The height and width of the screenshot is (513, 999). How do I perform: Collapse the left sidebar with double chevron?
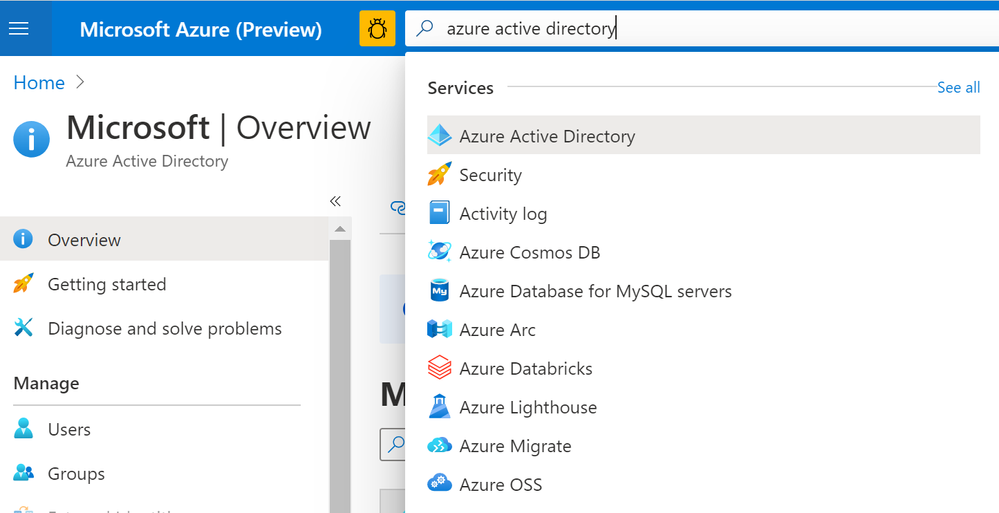336,201
